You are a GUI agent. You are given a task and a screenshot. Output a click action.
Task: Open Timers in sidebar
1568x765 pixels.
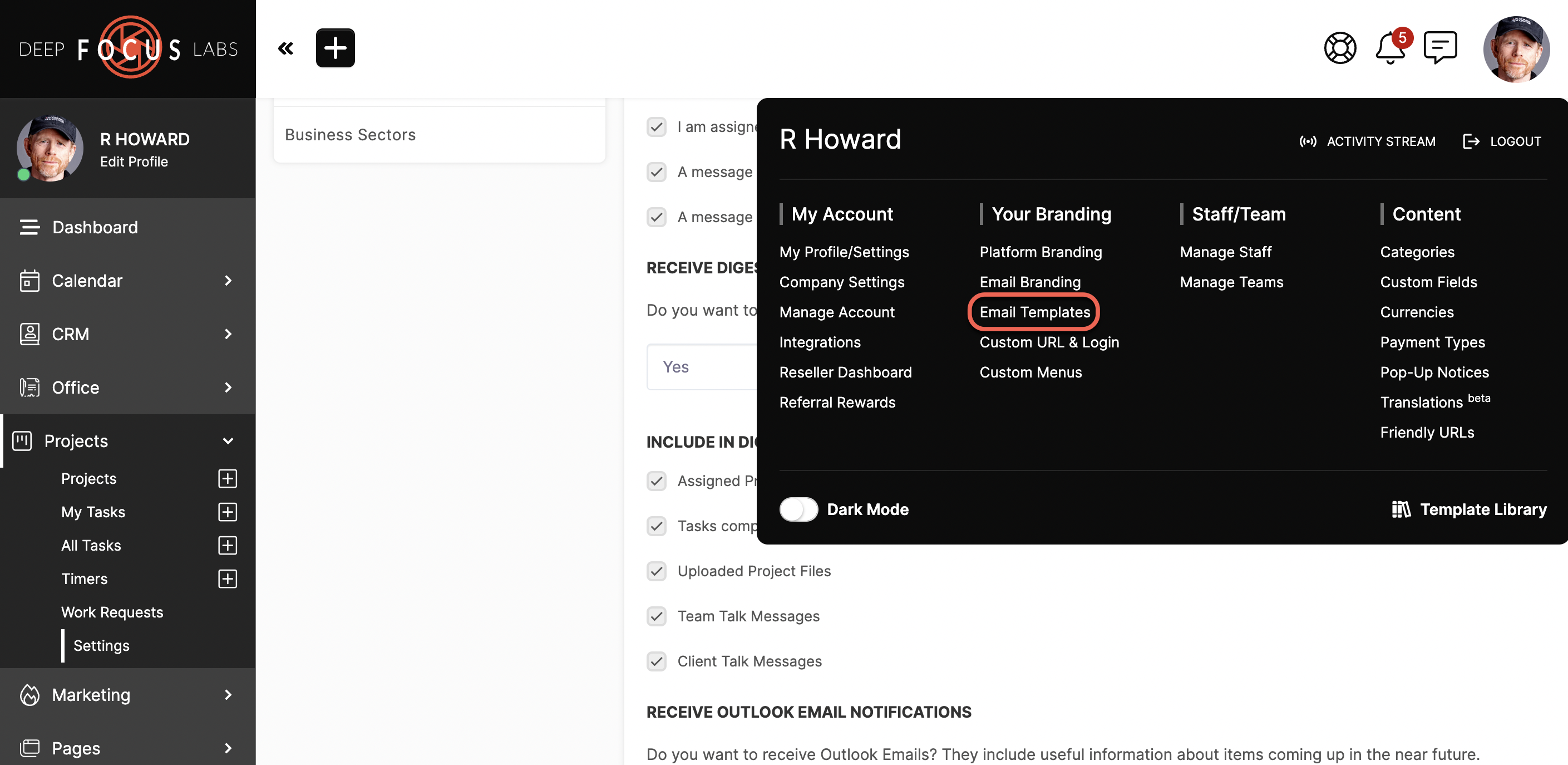84,579
